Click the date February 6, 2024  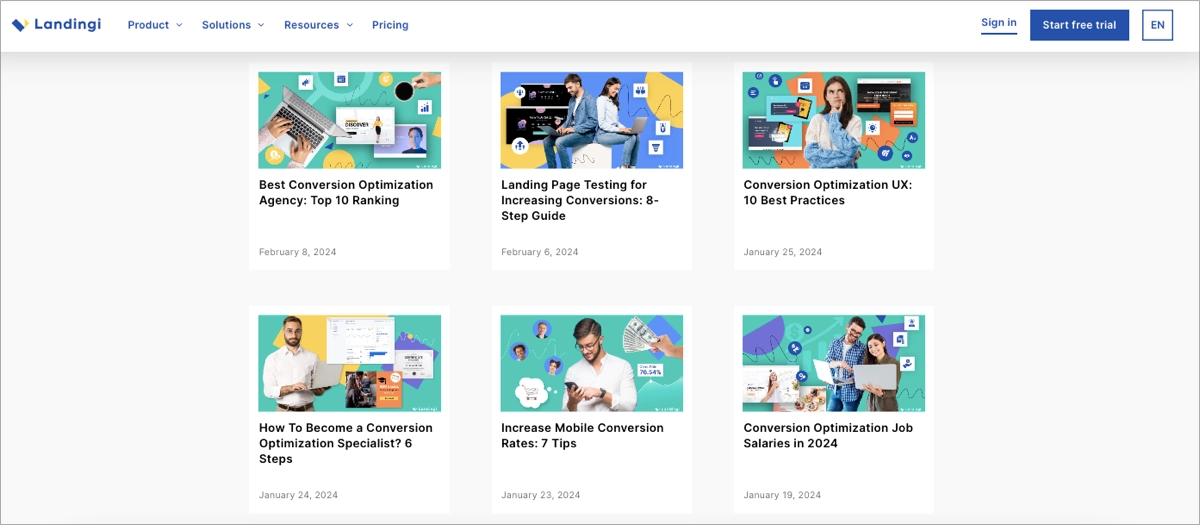tap(540, 252)
